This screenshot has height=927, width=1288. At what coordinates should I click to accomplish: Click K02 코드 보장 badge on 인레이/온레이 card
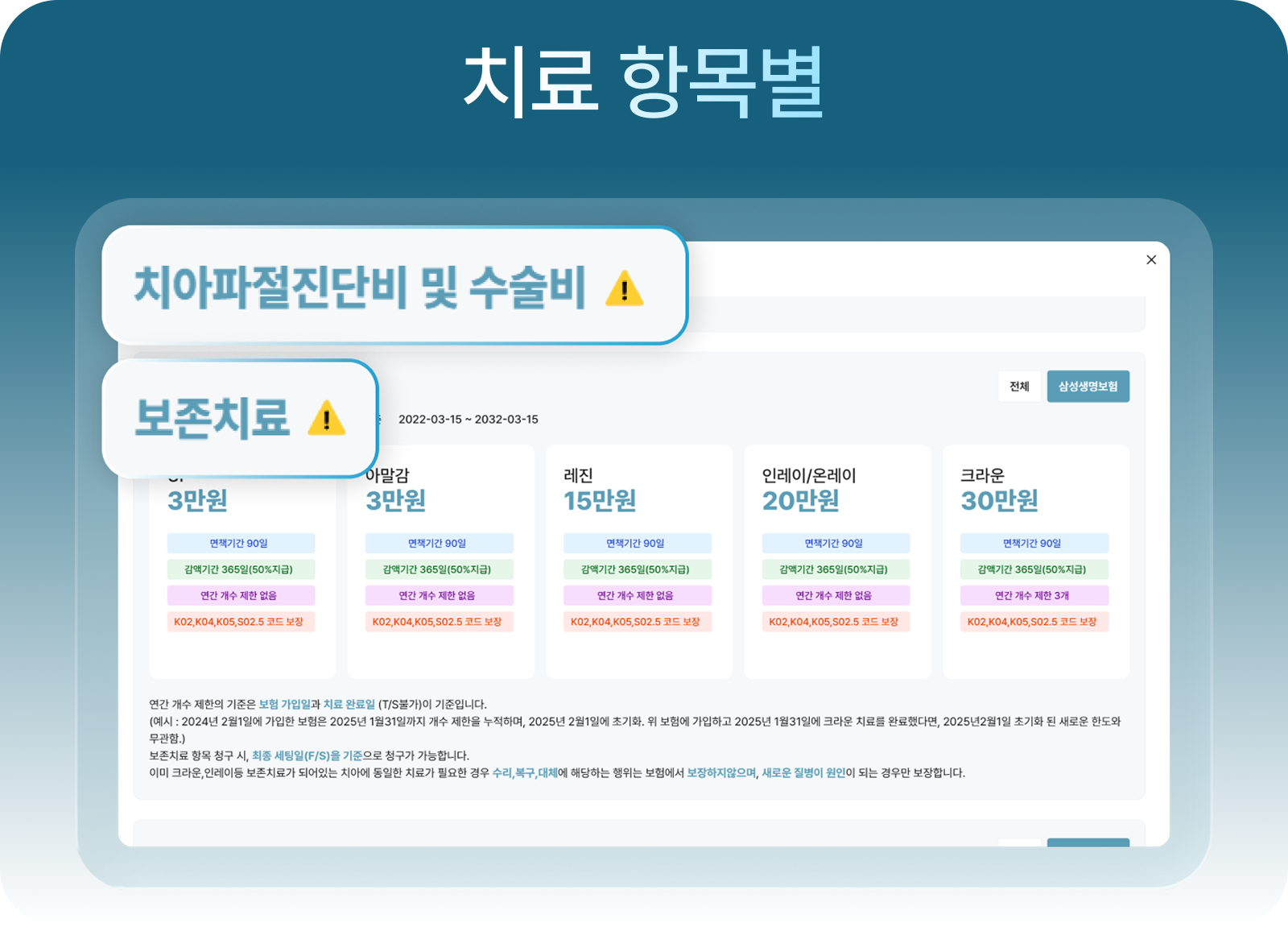[837, 622]
